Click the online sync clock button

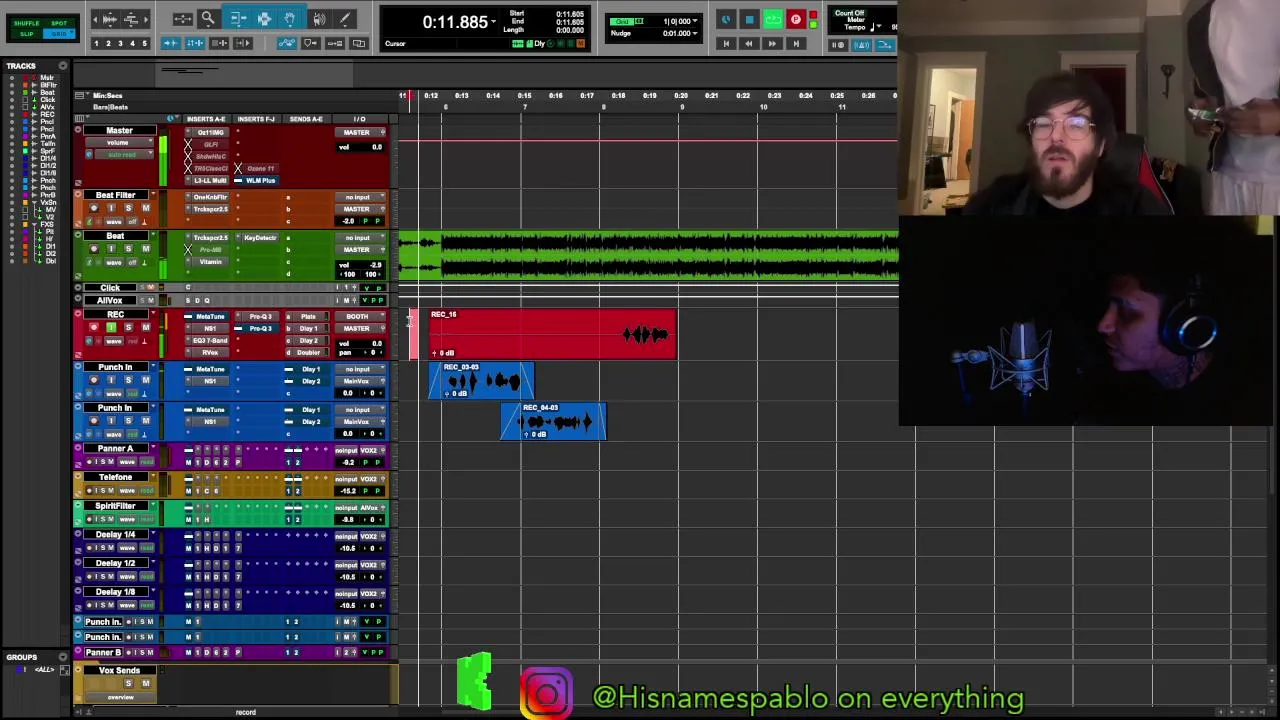726,19
